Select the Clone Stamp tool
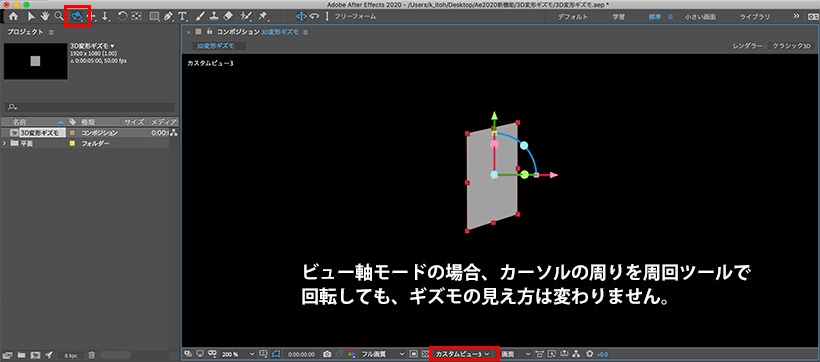820x362 pixels. click(213, 16)
